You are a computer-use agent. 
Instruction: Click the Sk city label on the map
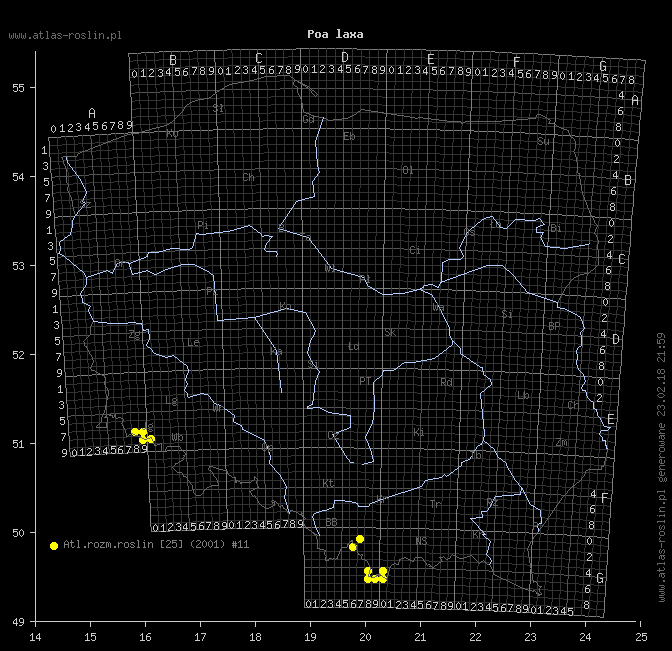point(390,333)
